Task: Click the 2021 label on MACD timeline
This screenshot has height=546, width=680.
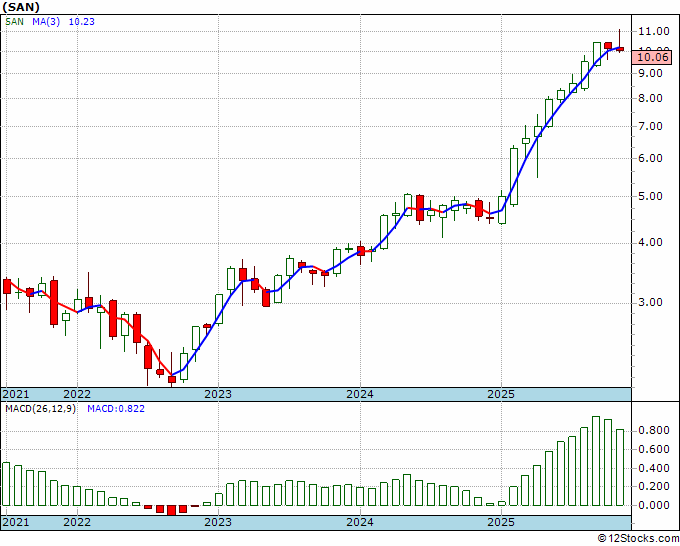Action: 16,522
